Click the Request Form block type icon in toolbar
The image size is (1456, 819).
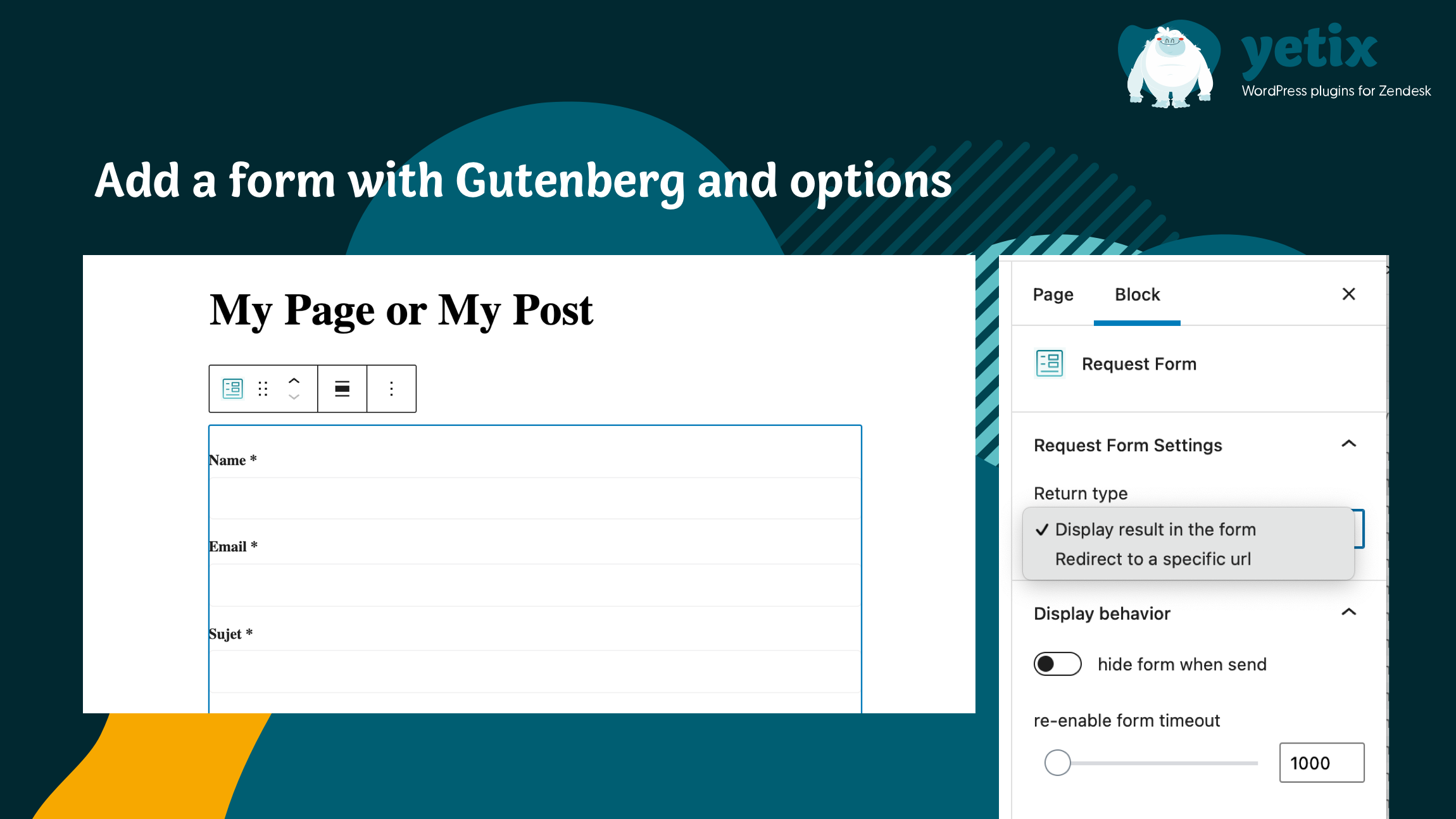click(232, 389)
